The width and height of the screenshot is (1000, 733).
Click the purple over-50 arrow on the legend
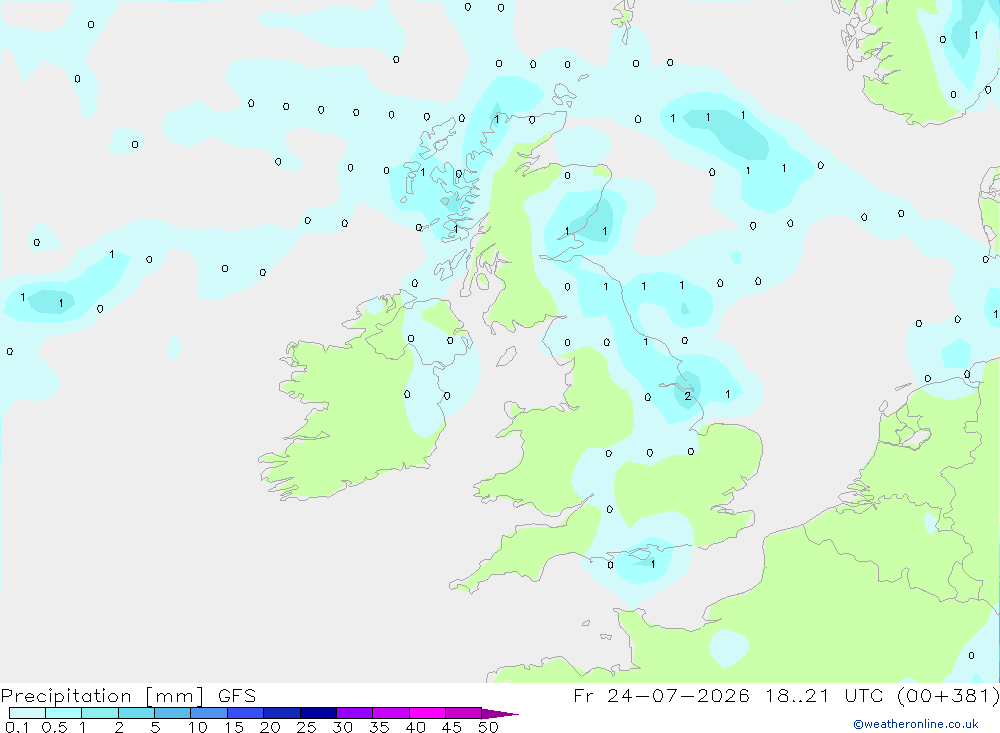coord(499,714)
